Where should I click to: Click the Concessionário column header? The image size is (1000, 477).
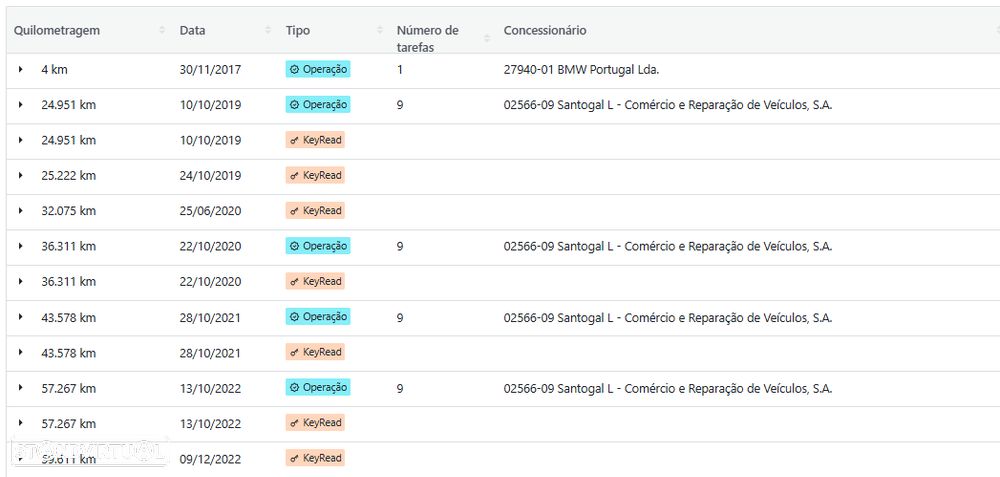(x=545, y=31)
